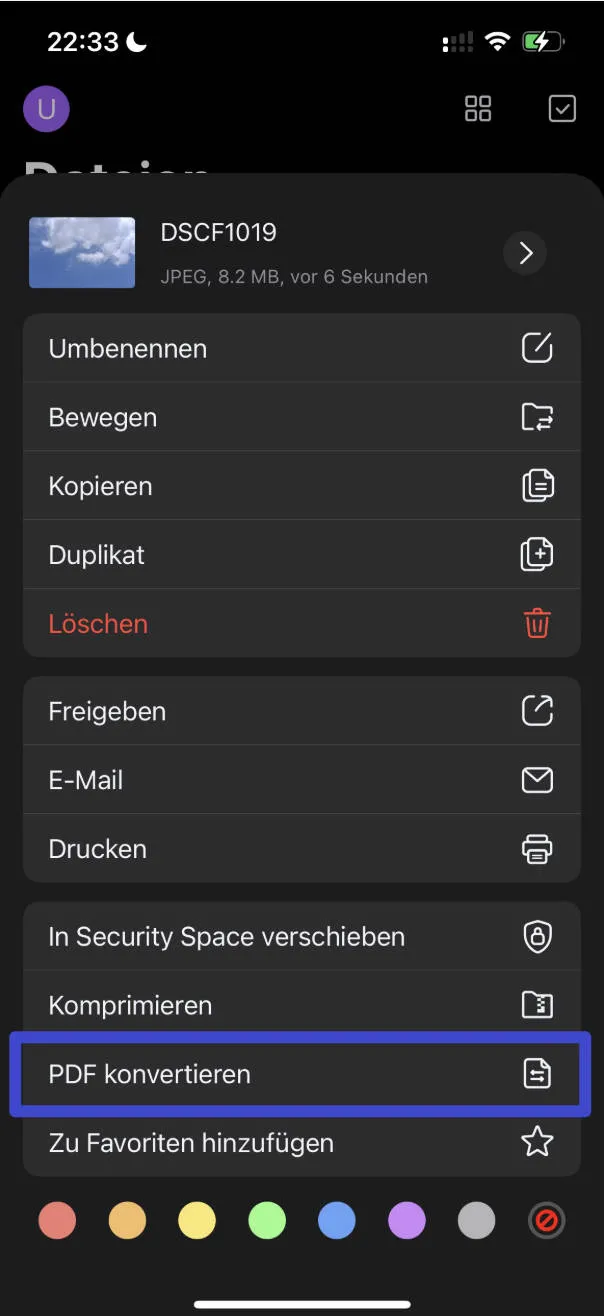Click the Freigeben share icon

pos(538,711)
